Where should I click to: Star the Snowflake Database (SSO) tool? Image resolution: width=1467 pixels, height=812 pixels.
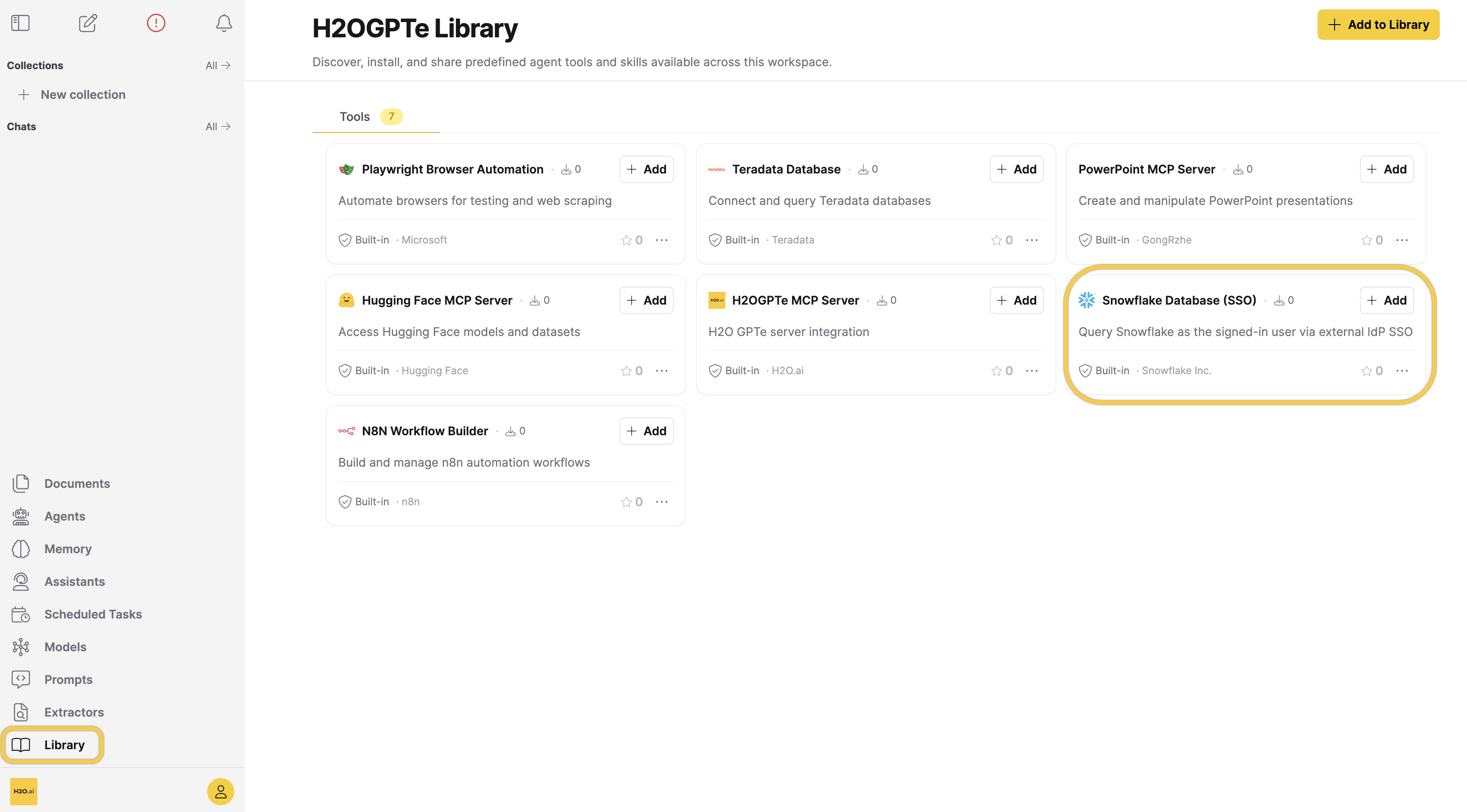[1367, 371]
